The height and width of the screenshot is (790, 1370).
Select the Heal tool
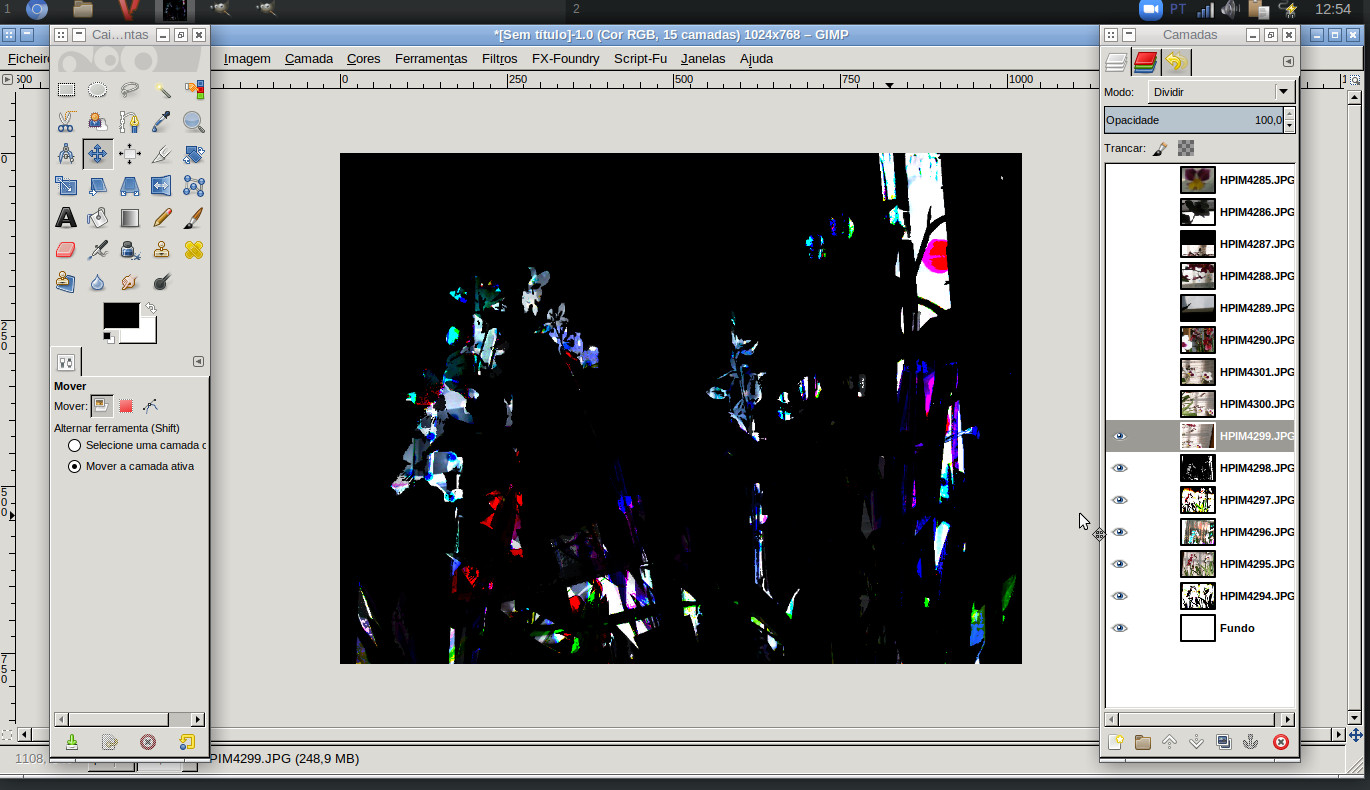point(194,250)
